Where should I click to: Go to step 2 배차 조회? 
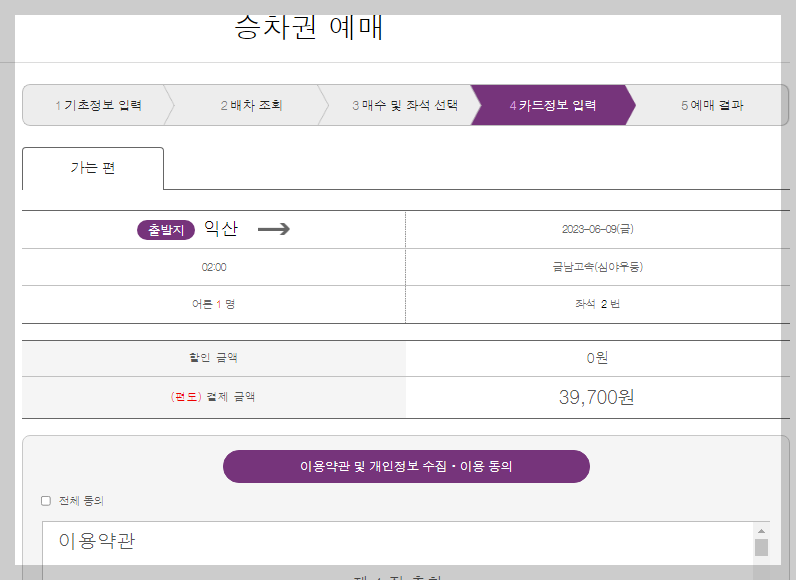tap(251, 105)
